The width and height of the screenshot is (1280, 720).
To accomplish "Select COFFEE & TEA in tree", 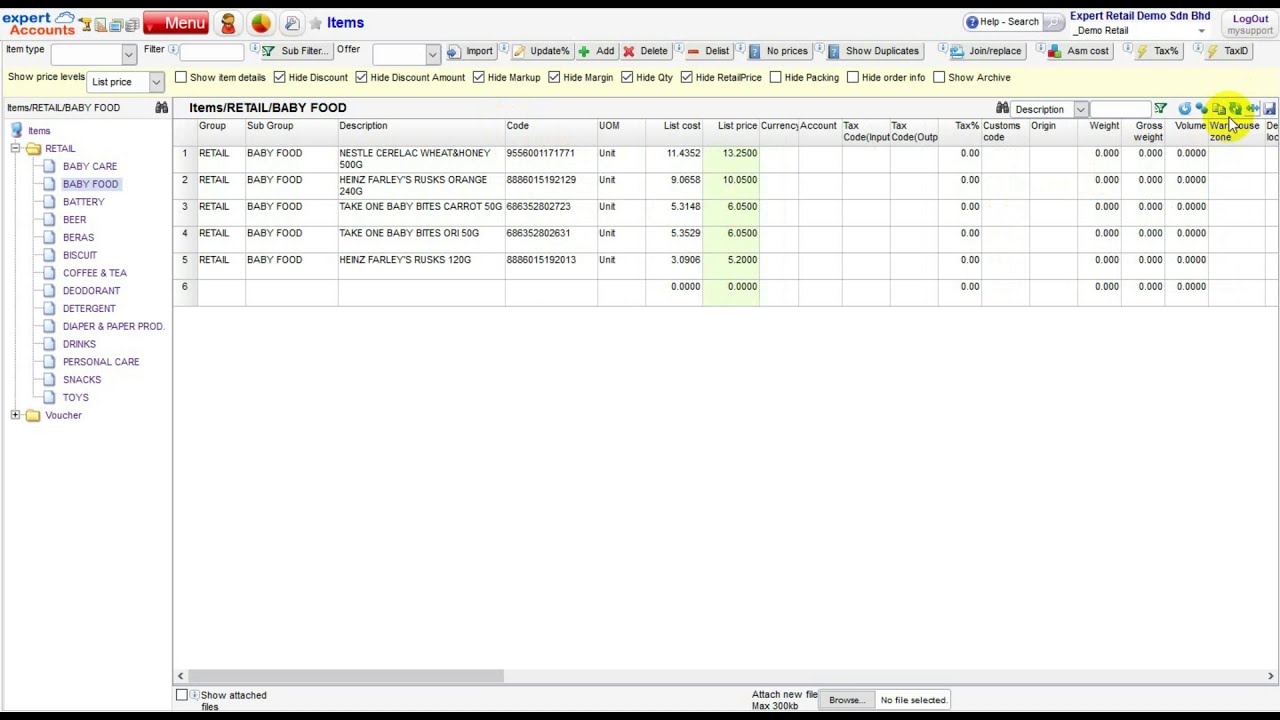I will pyautogui.click(x=95, y=273).
